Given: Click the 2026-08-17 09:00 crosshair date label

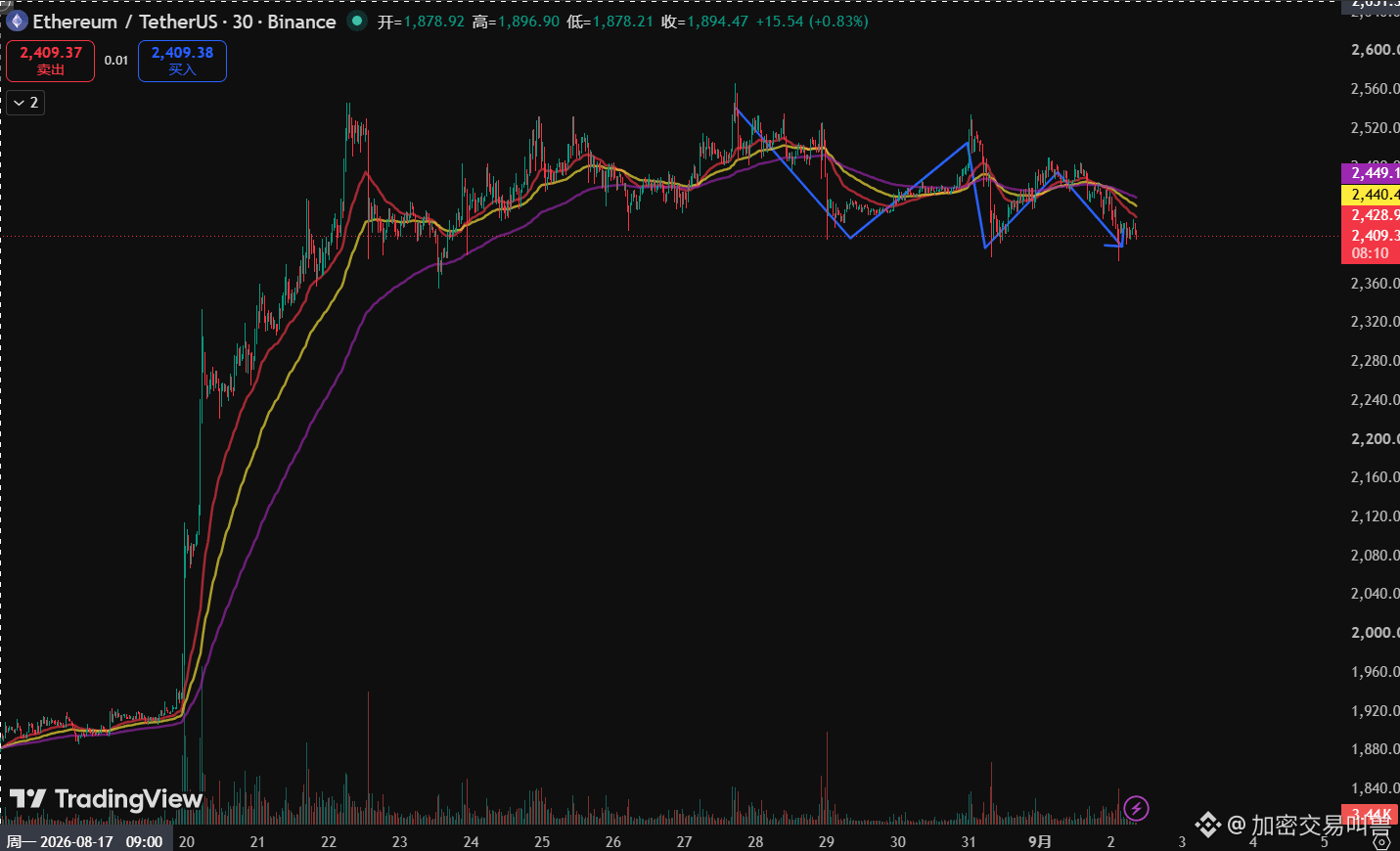Looking at the screenshot, I should (x=86, y=841).
